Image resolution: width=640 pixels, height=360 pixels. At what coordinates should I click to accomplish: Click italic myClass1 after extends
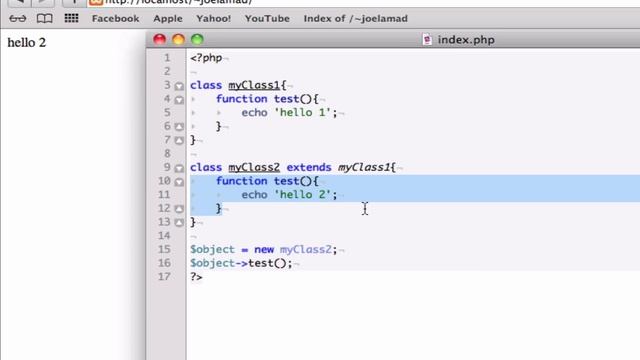pyautogui.click(x=364, y=167)
